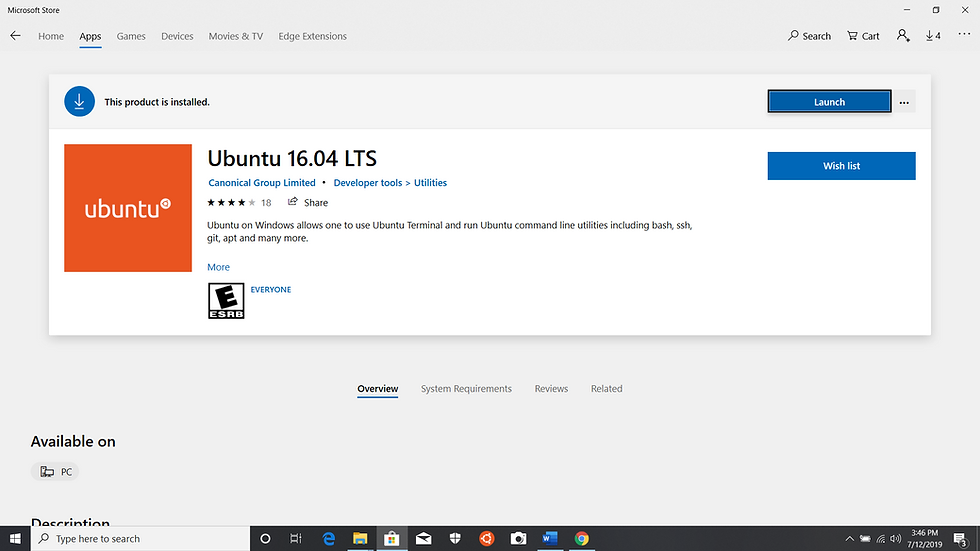Click the star rating with 18 reviews
Image resolution: width=980 pixels, height=551 pixels.
click(239, 202)
